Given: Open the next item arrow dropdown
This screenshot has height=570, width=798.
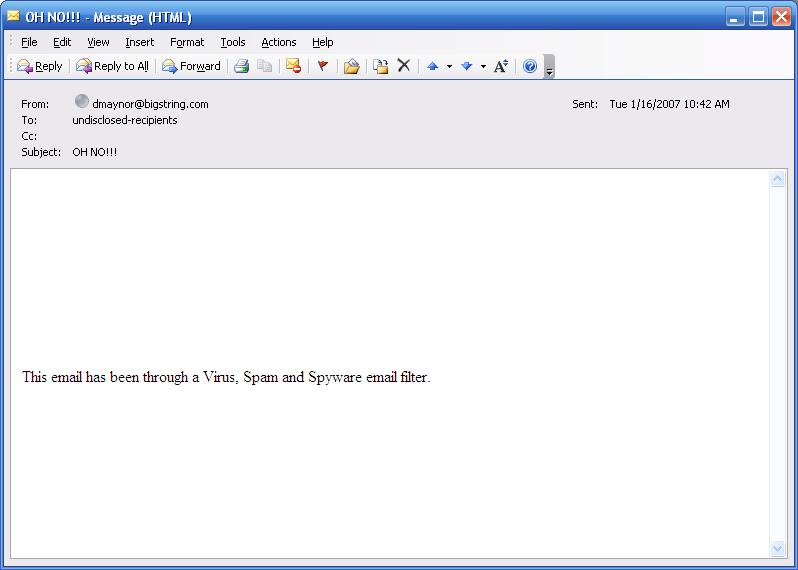Looking at the screenshot, I should tap(483, 67).
